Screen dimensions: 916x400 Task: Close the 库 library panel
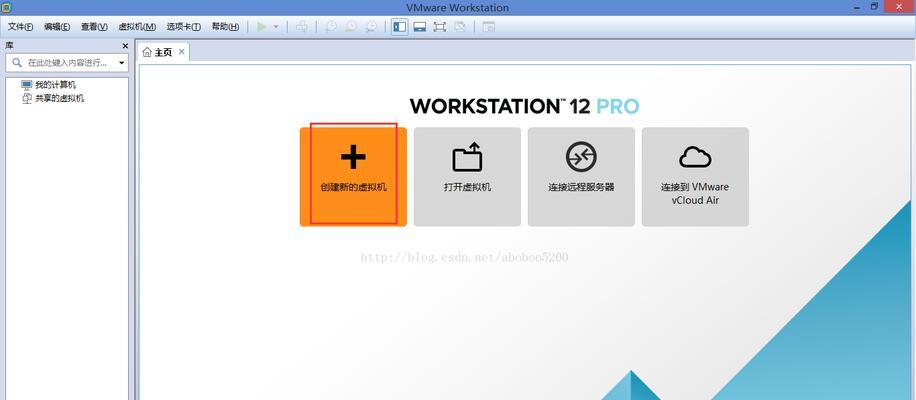click(125, 46)
